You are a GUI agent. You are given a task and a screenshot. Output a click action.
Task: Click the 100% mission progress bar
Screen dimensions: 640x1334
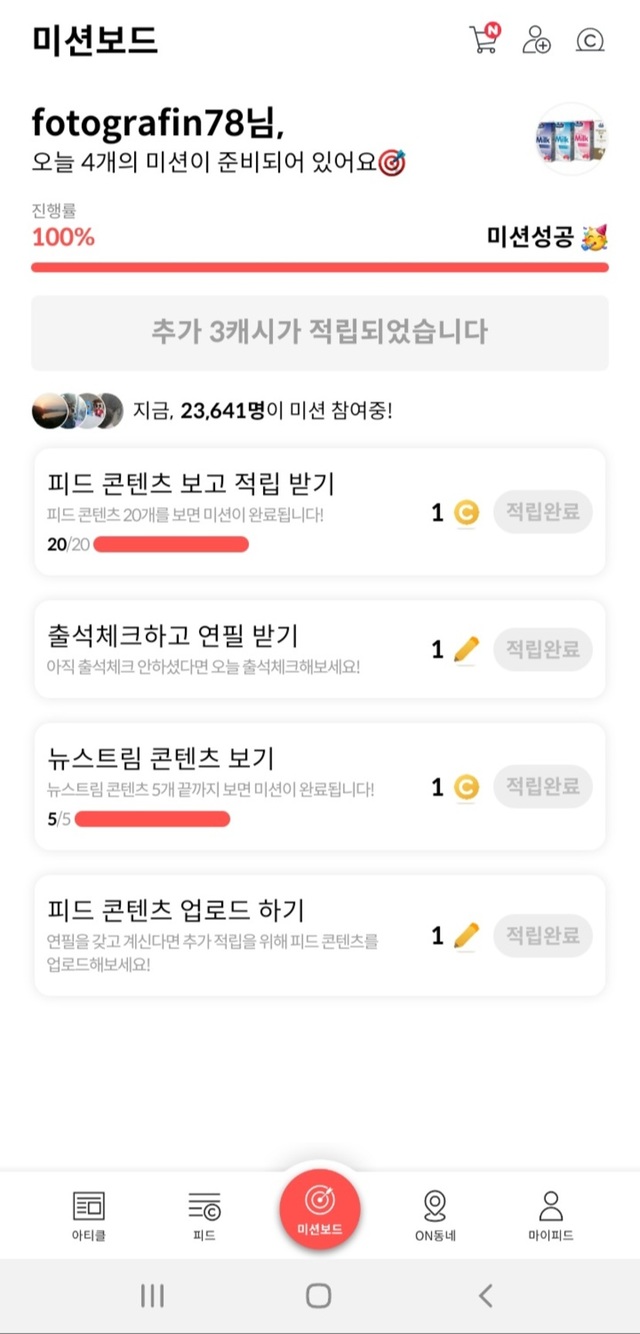320,267
